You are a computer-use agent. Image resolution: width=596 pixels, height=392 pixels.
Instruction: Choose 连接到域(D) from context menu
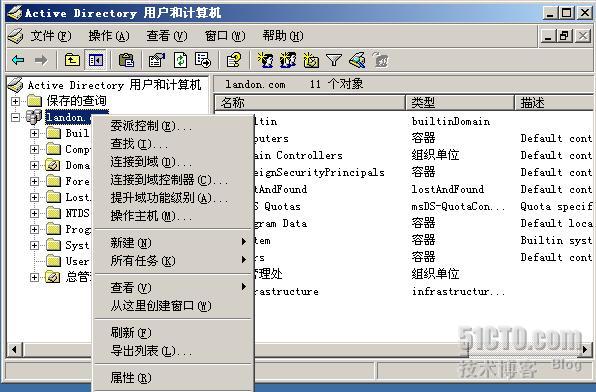173,162
